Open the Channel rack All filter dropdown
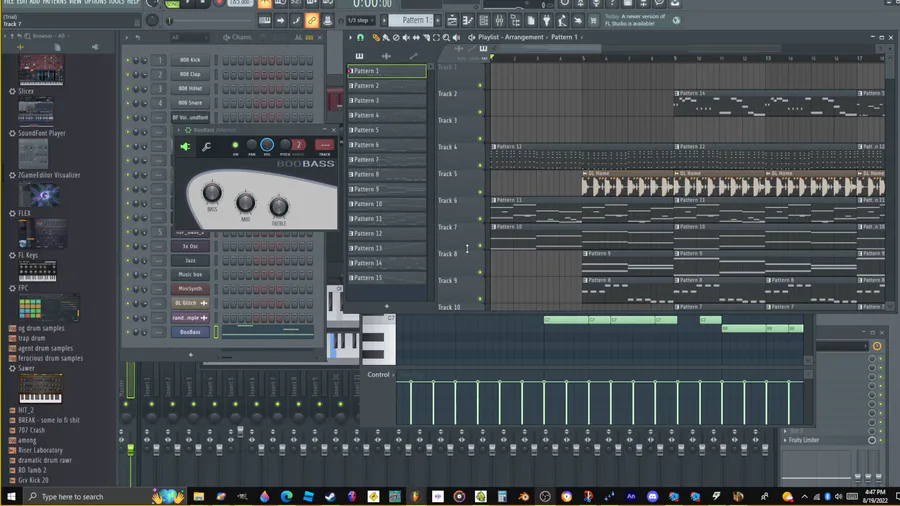This screenshot has width=900, height=506. coord(189,37)
